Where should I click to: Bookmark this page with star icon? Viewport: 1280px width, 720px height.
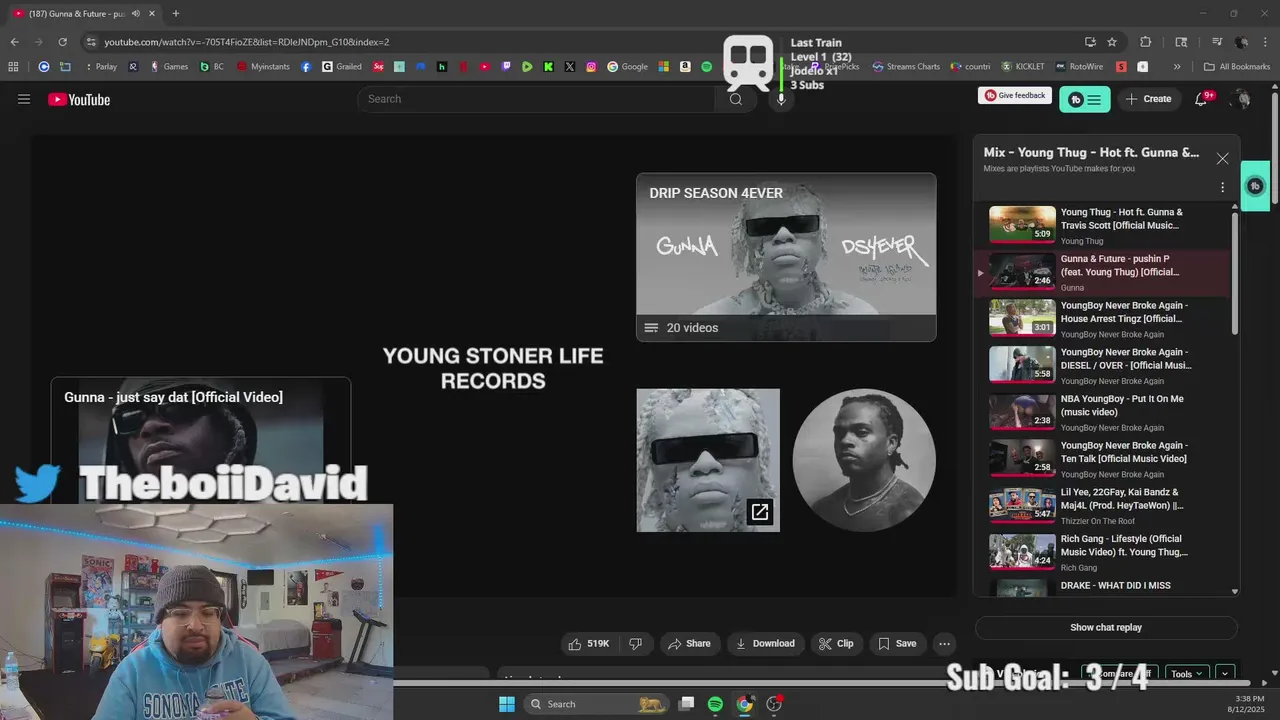[x=1112, y=42]
